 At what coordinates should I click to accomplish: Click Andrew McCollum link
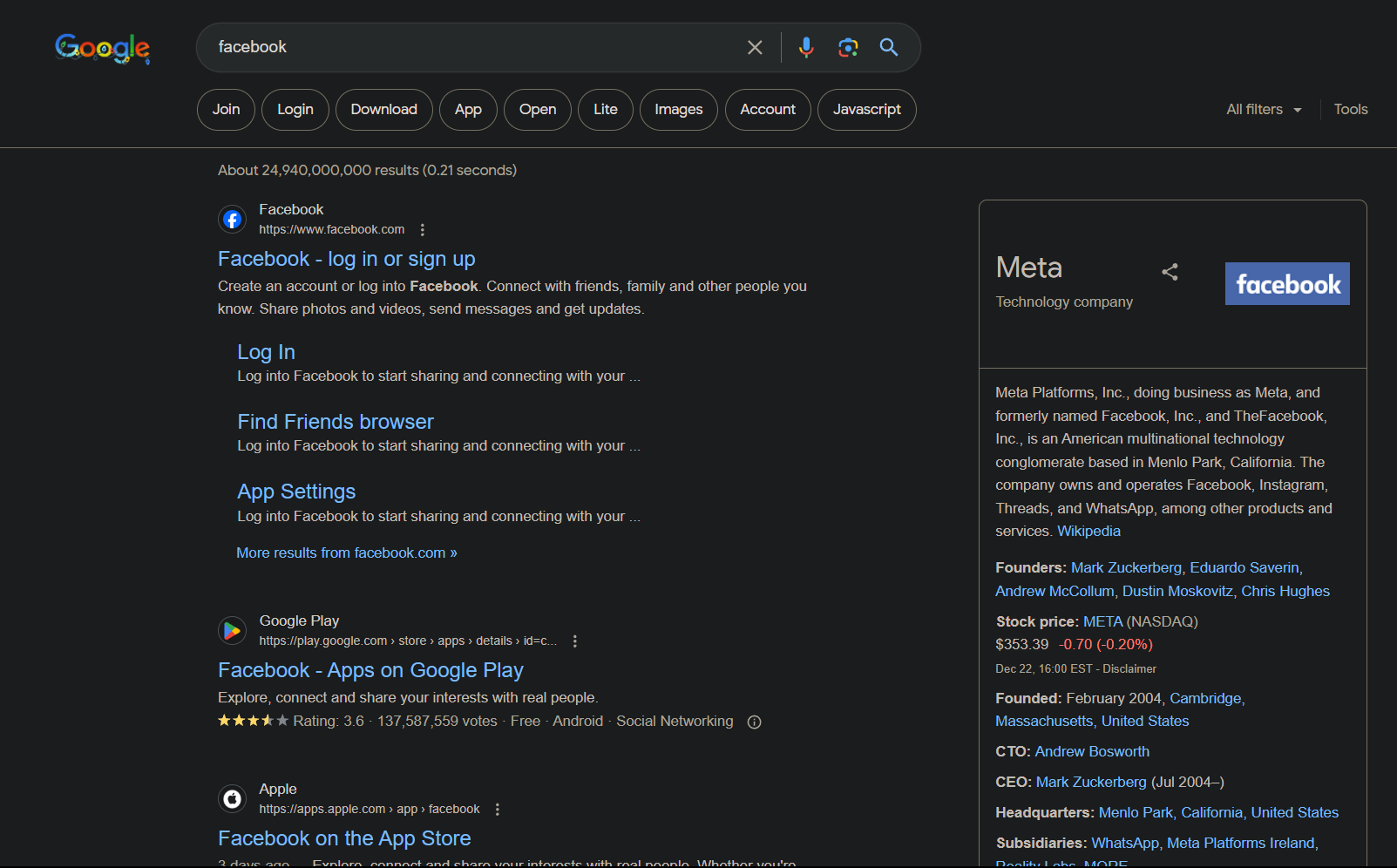(x=1055, y=591)
